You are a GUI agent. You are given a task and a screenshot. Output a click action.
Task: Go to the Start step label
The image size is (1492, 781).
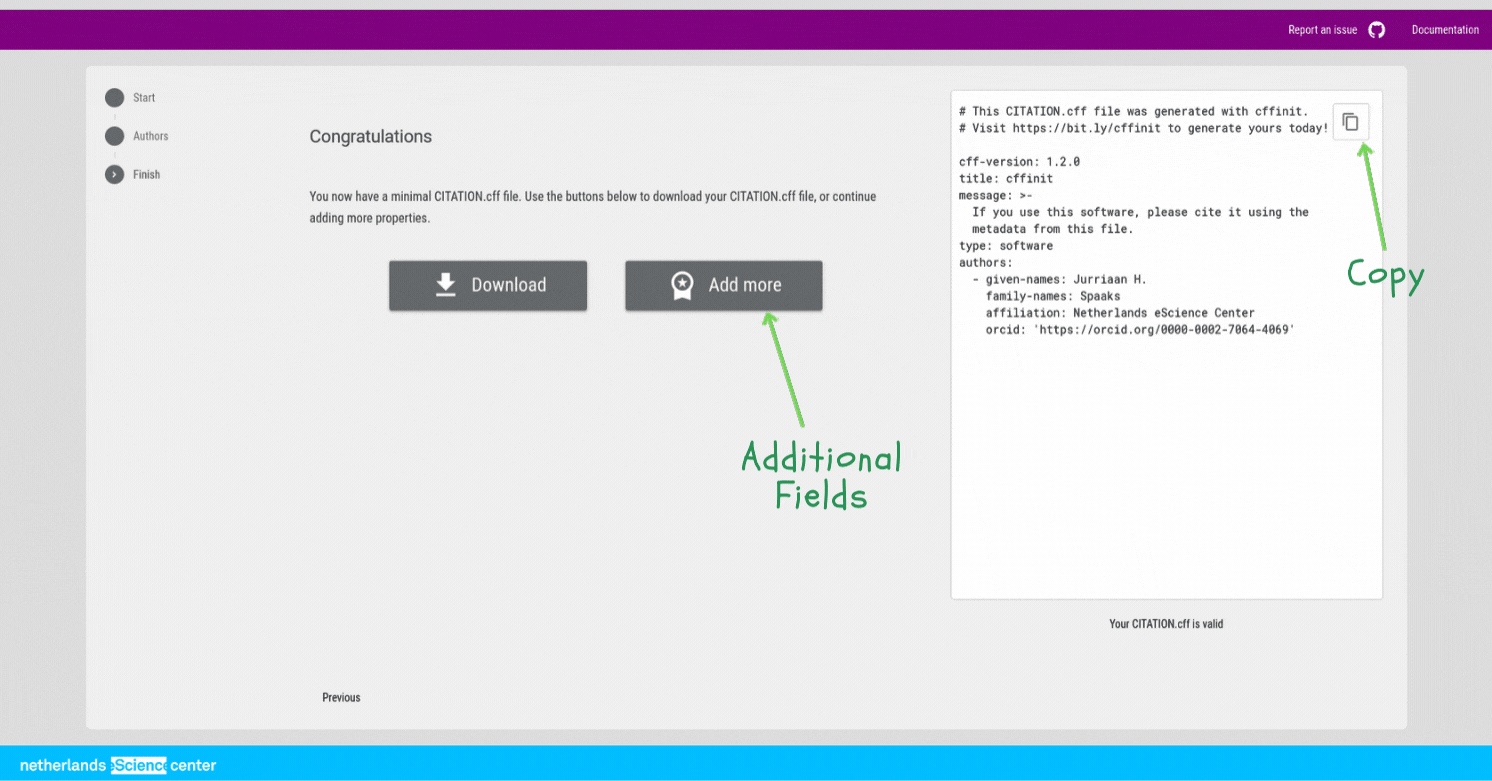click(x=144, y=98)
